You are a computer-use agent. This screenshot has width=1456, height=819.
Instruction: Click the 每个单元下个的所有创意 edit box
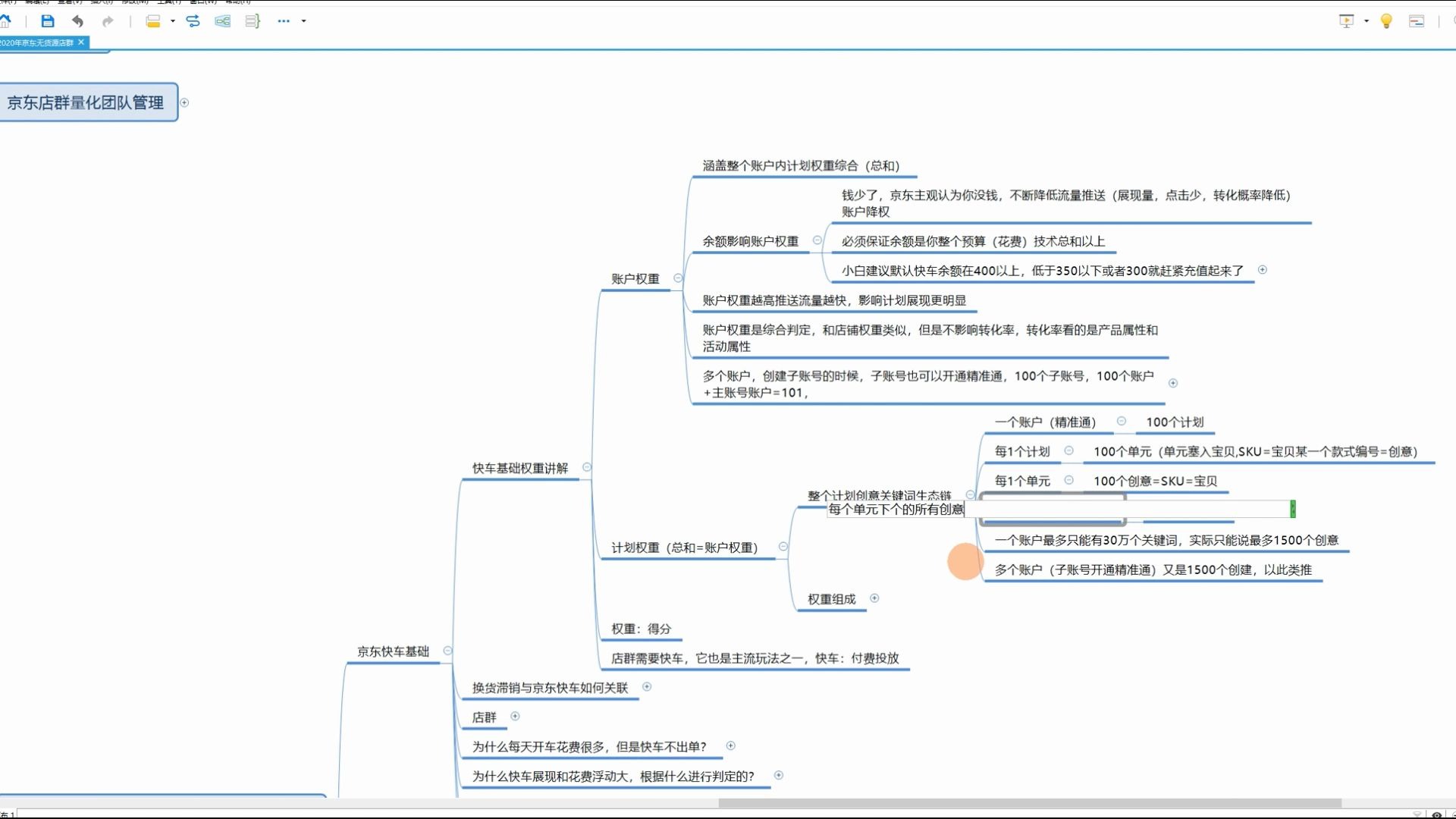1061,509
